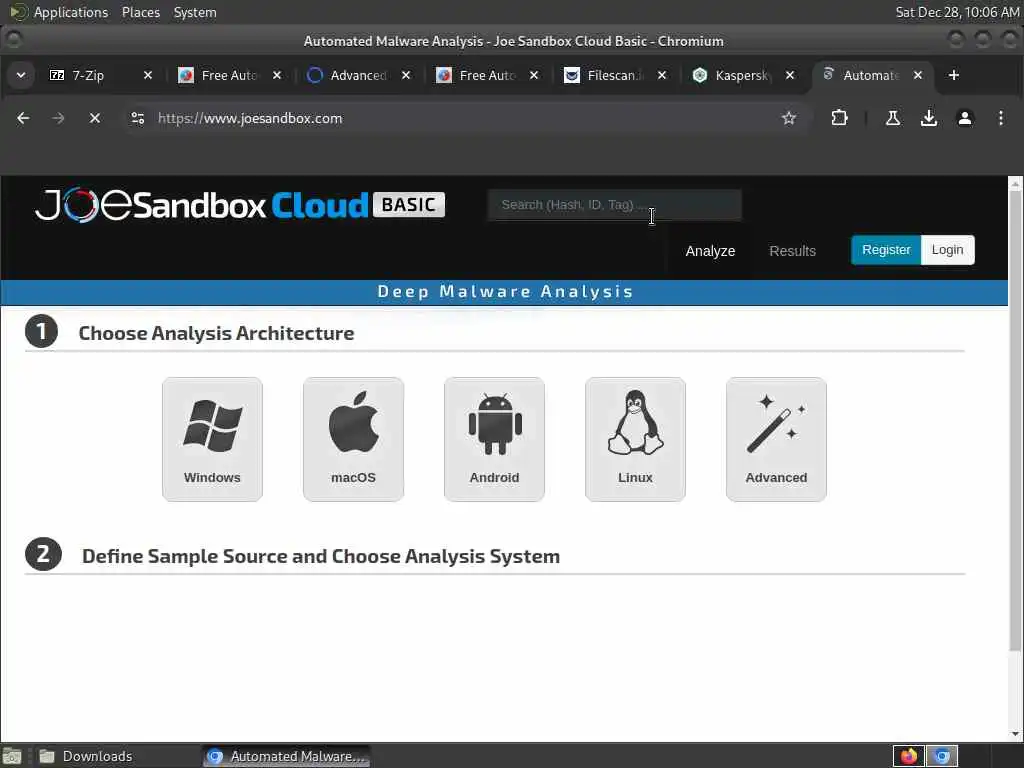Select the Windows analysis architecture

(212, 439)
